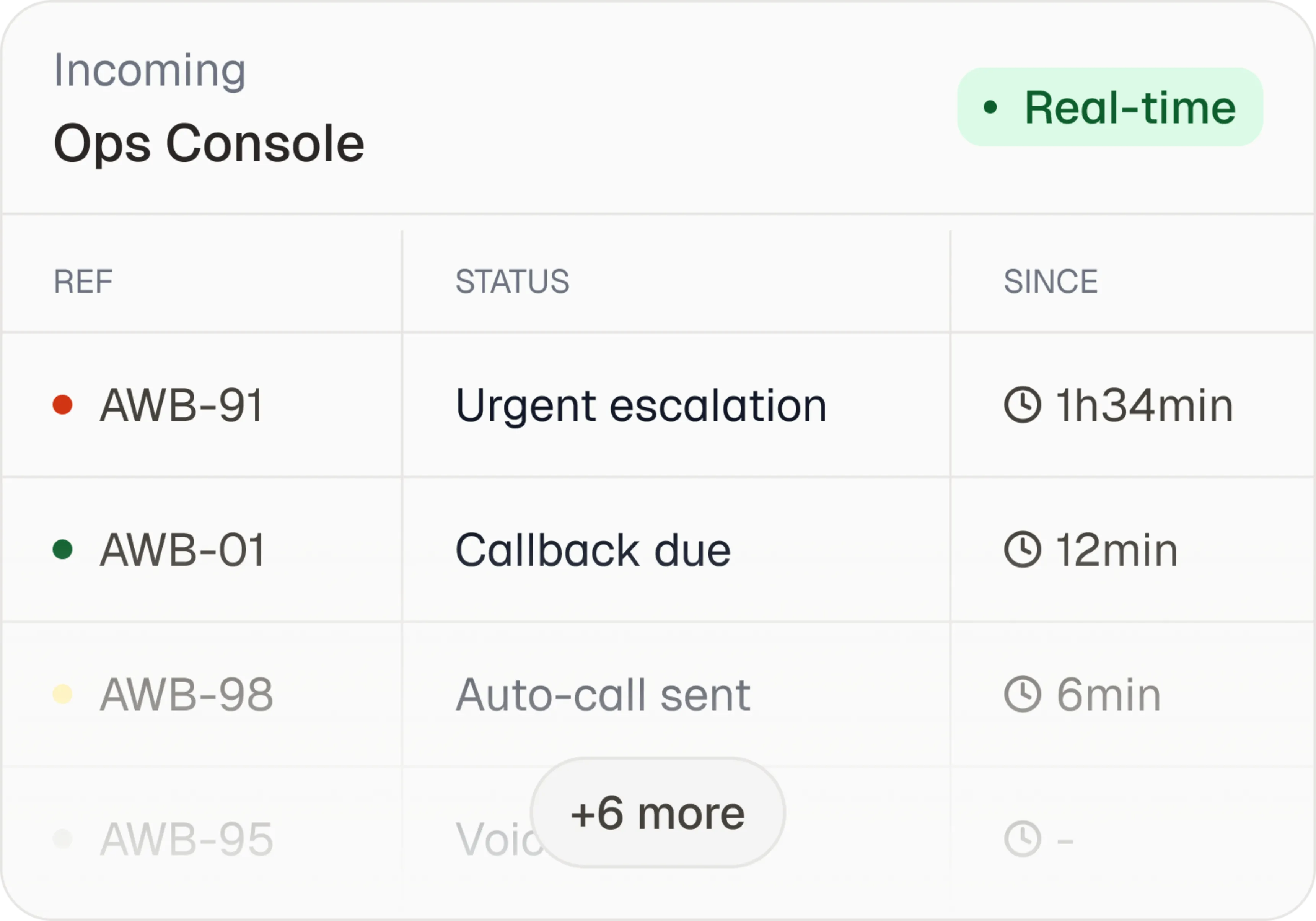Click the green dot inside Real-time badge

990,107
